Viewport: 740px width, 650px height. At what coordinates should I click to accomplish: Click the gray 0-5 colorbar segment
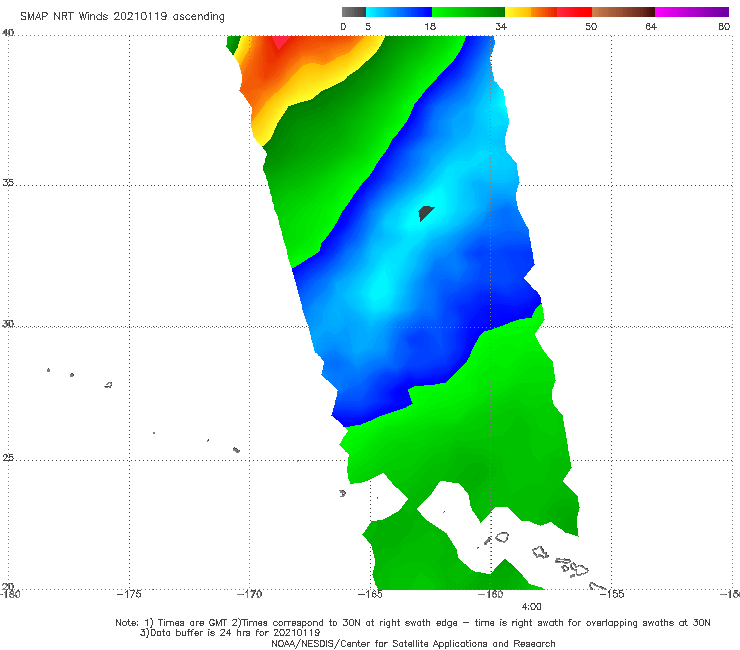353,12
